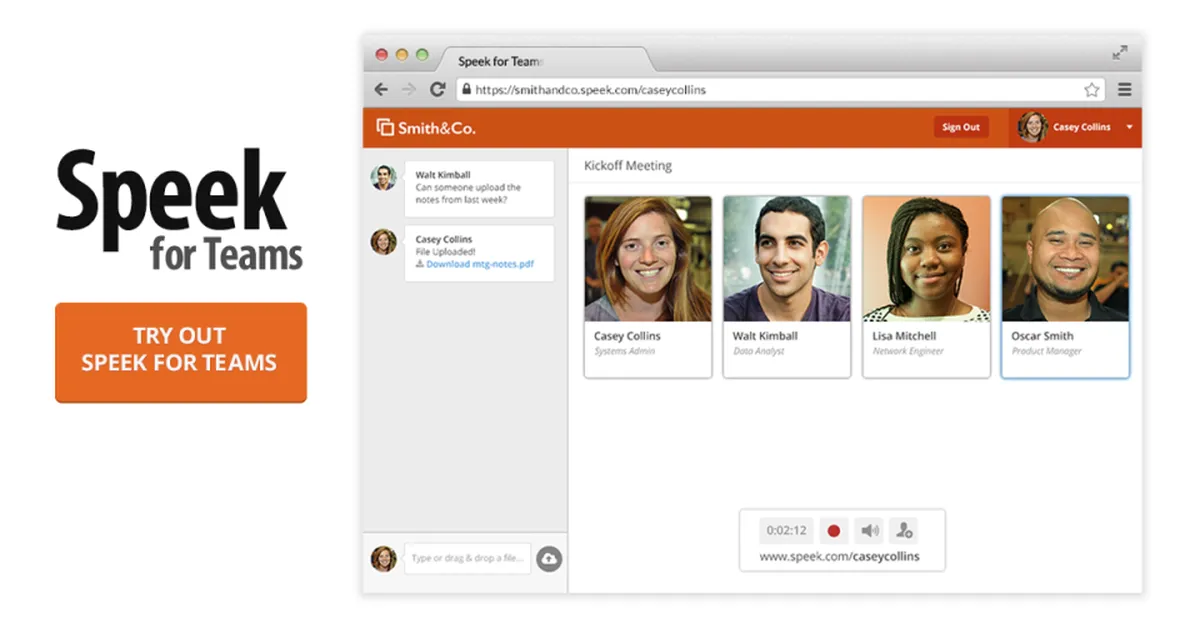The width and height of the screenshot is (1200, 628).
Task: Click the www.speek.com/caseycollins meeting link
Action: pos(842,556)
